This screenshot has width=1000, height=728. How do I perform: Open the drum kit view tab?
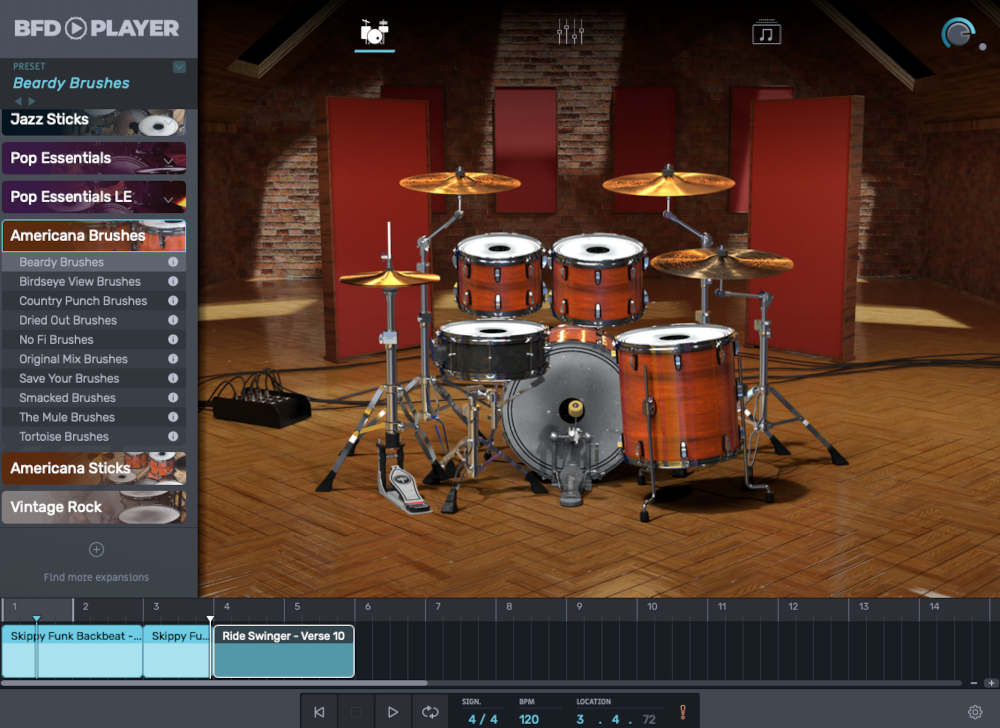[x=374, y=31]
